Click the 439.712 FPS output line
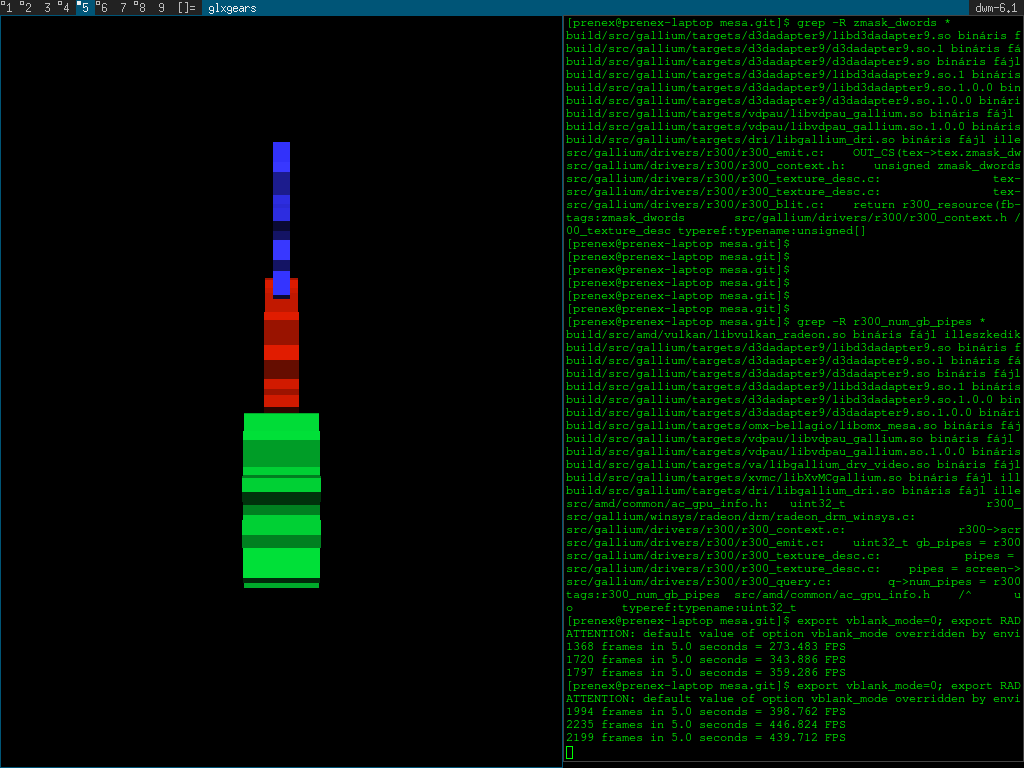 point(705,738)
